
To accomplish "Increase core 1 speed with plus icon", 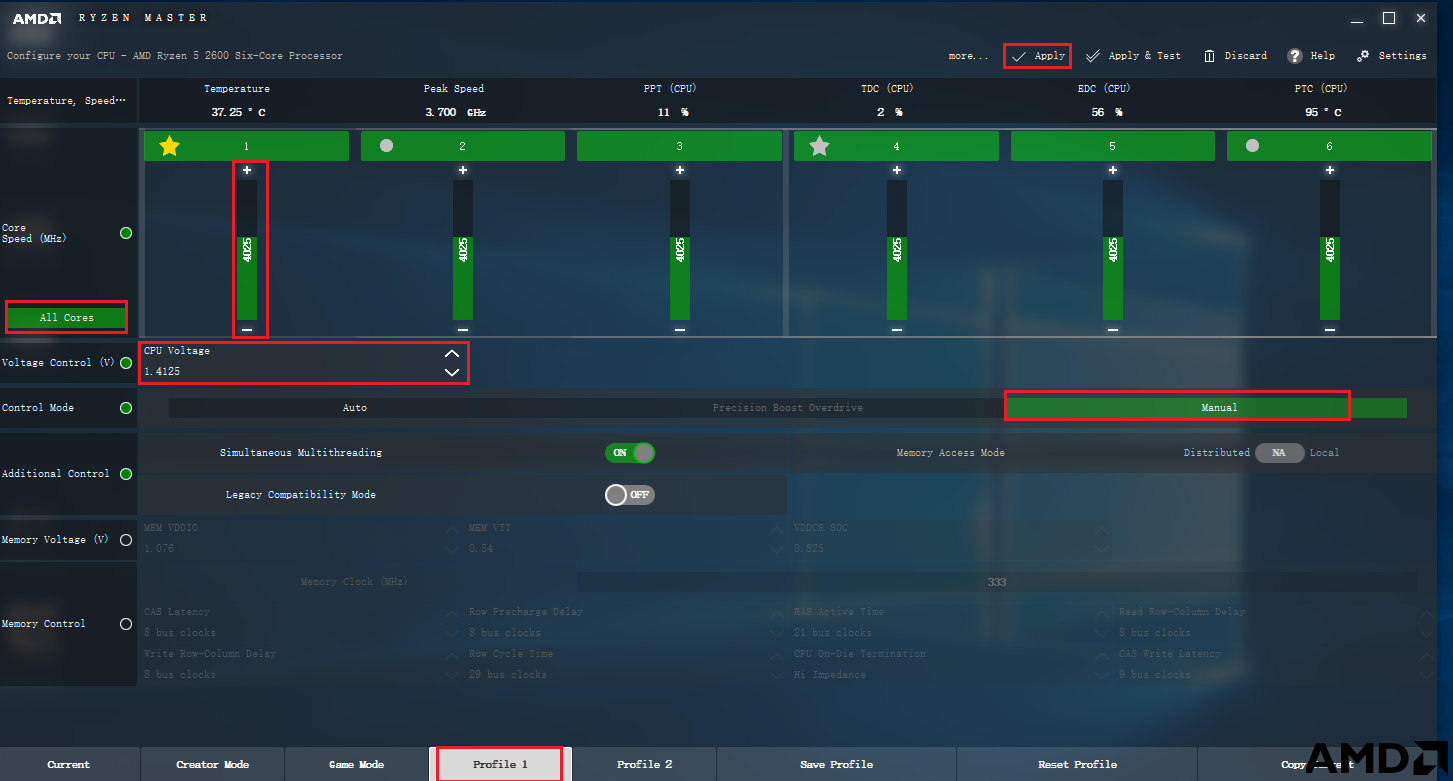I will tap(247, 170).
